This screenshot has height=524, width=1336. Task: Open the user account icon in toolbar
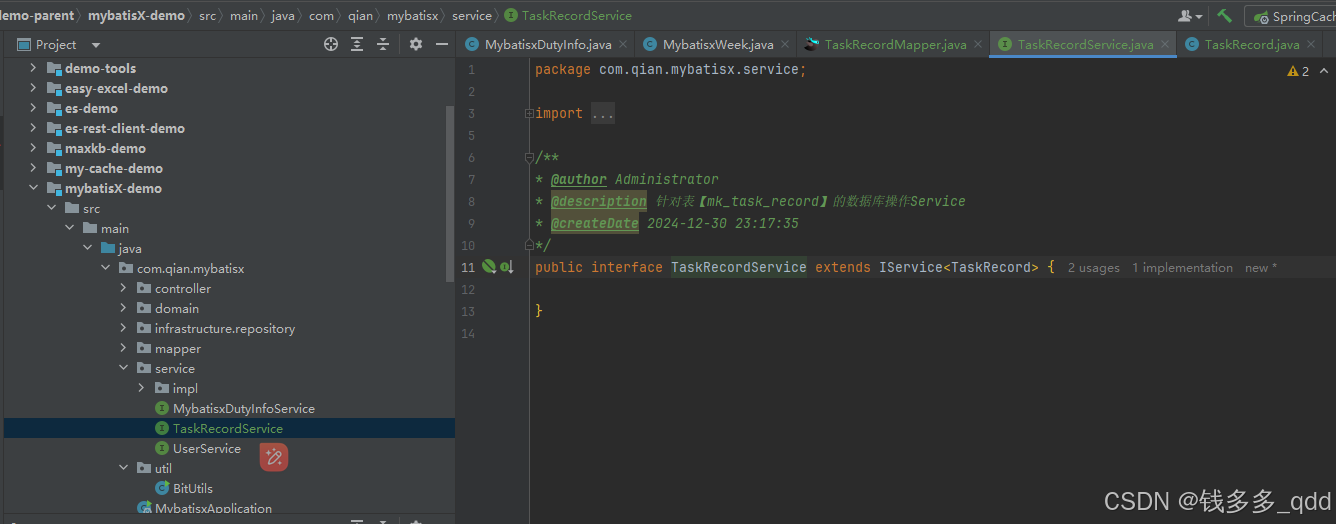point(1188,16)
